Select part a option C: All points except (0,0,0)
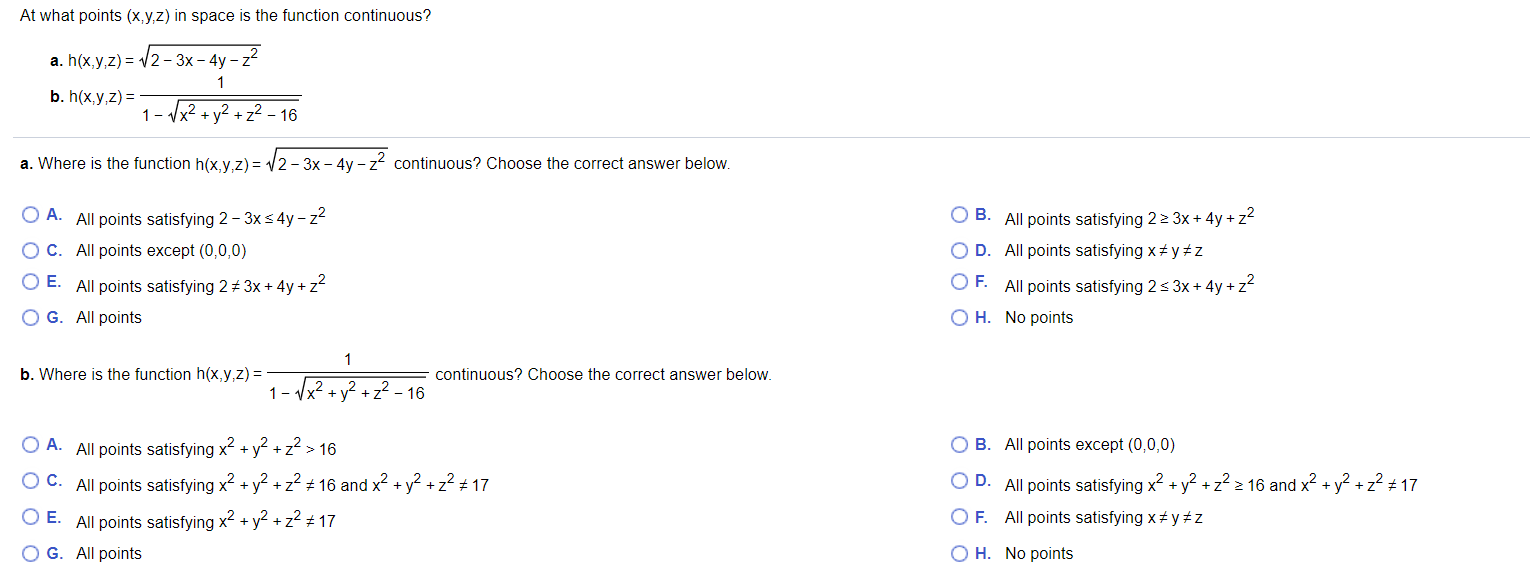 coord(30,250)
